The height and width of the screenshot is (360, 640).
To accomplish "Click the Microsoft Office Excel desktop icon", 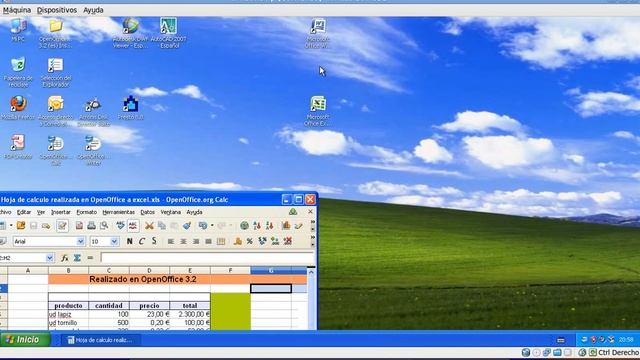I will (x=318, y=111).
